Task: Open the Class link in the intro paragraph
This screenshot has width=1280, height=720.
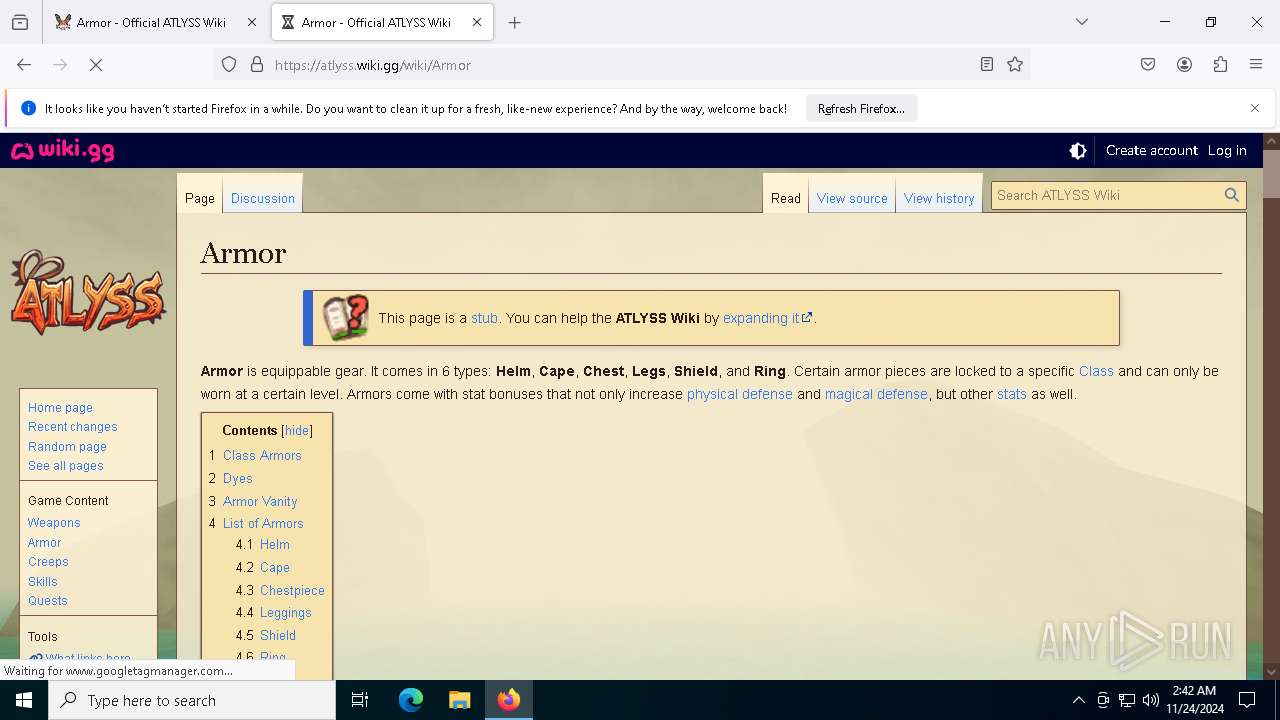Action: [x=1096, y=371]
